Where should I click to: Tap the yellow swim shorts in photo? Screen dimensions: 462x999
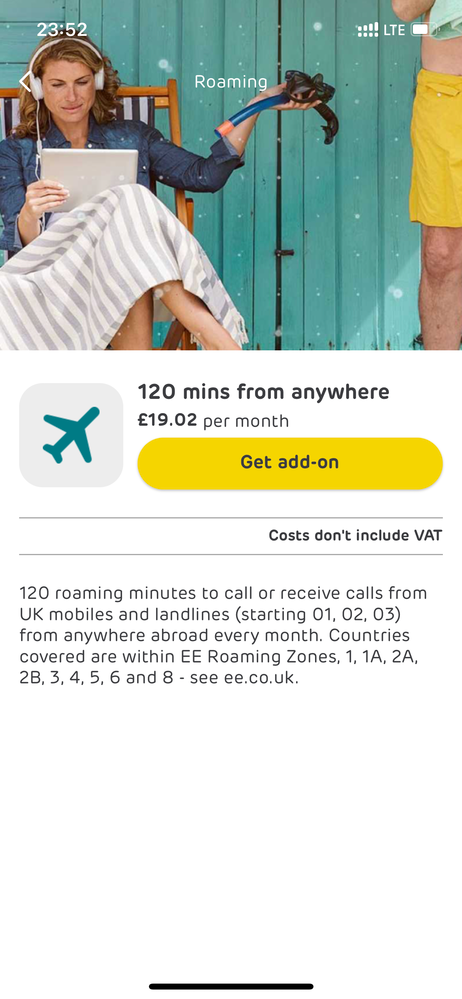click(436, 148)
